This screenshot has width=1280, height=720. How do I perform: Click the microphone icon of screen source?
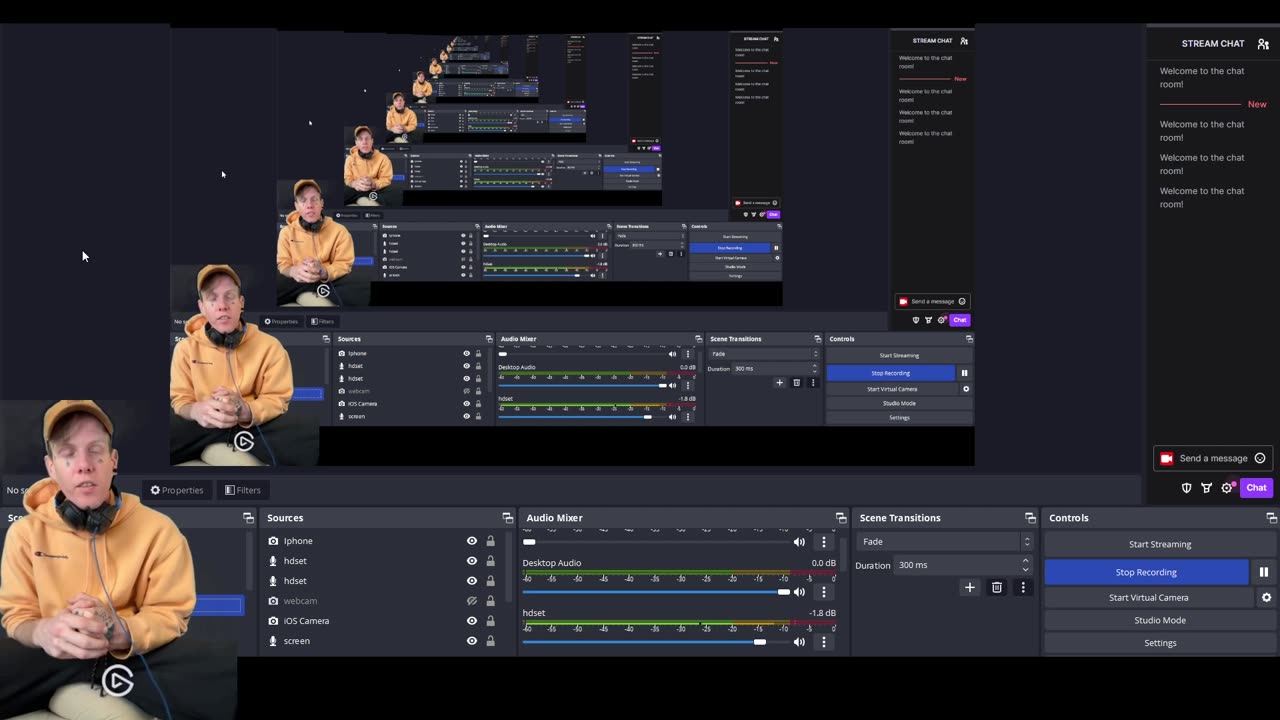click(x=273, y=641)
